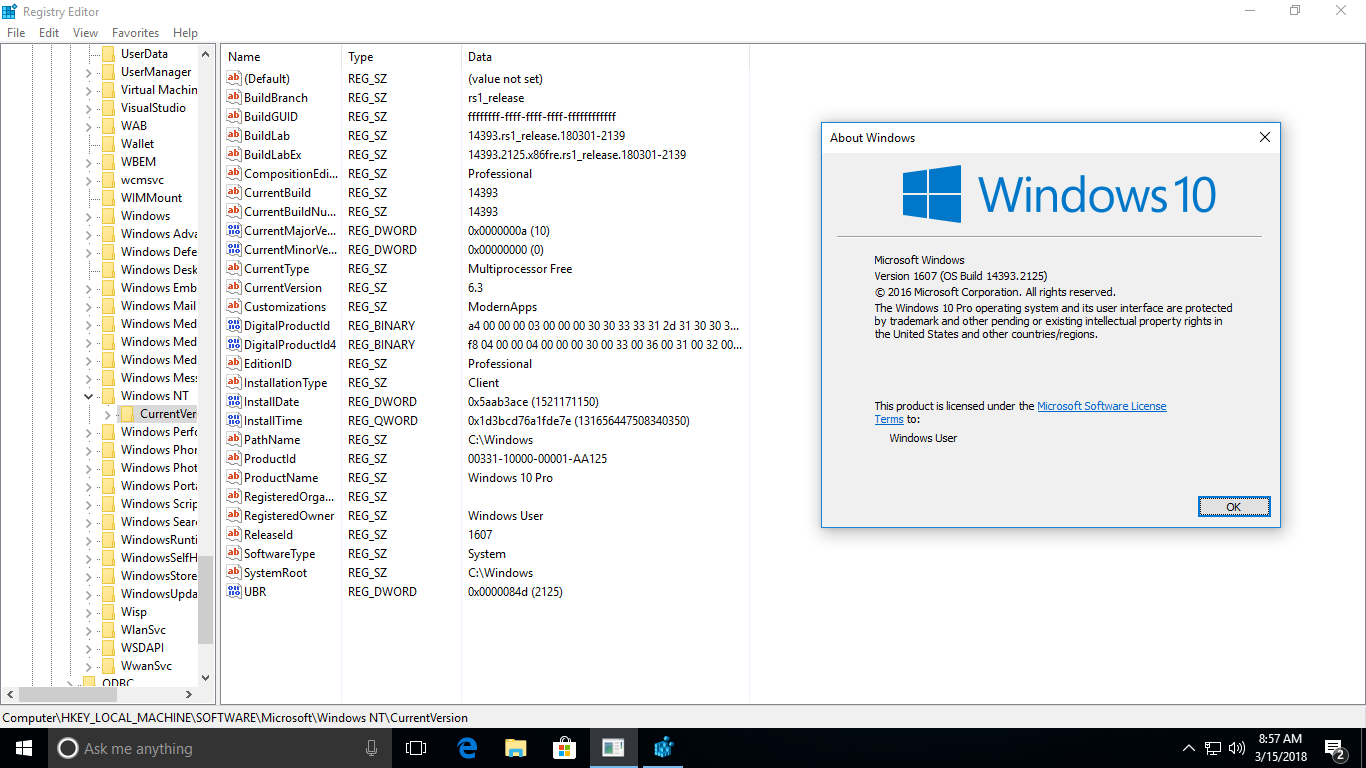The width and height of the screenshot is (1366, 768).
Task: Open Task View from the taskbar
Action: [x=416, y=748]
